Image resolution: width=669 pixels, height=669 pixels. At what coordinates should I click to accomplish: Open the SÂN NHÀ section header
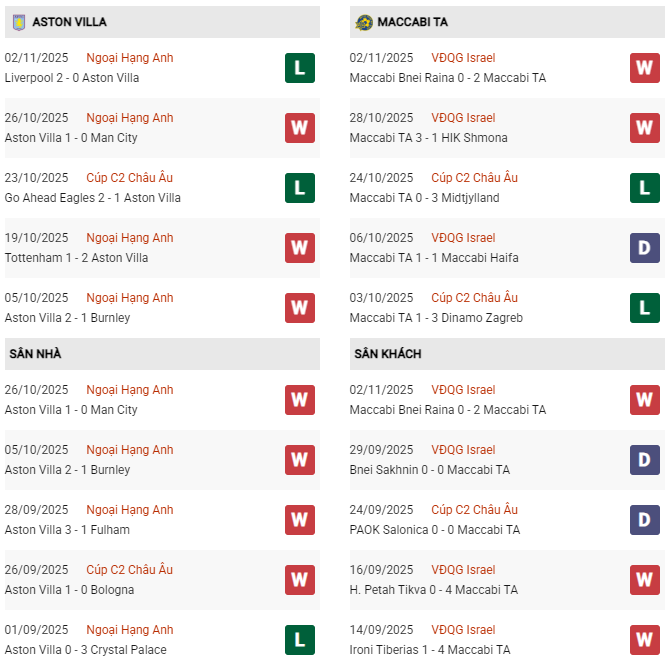tap(36, 354)
